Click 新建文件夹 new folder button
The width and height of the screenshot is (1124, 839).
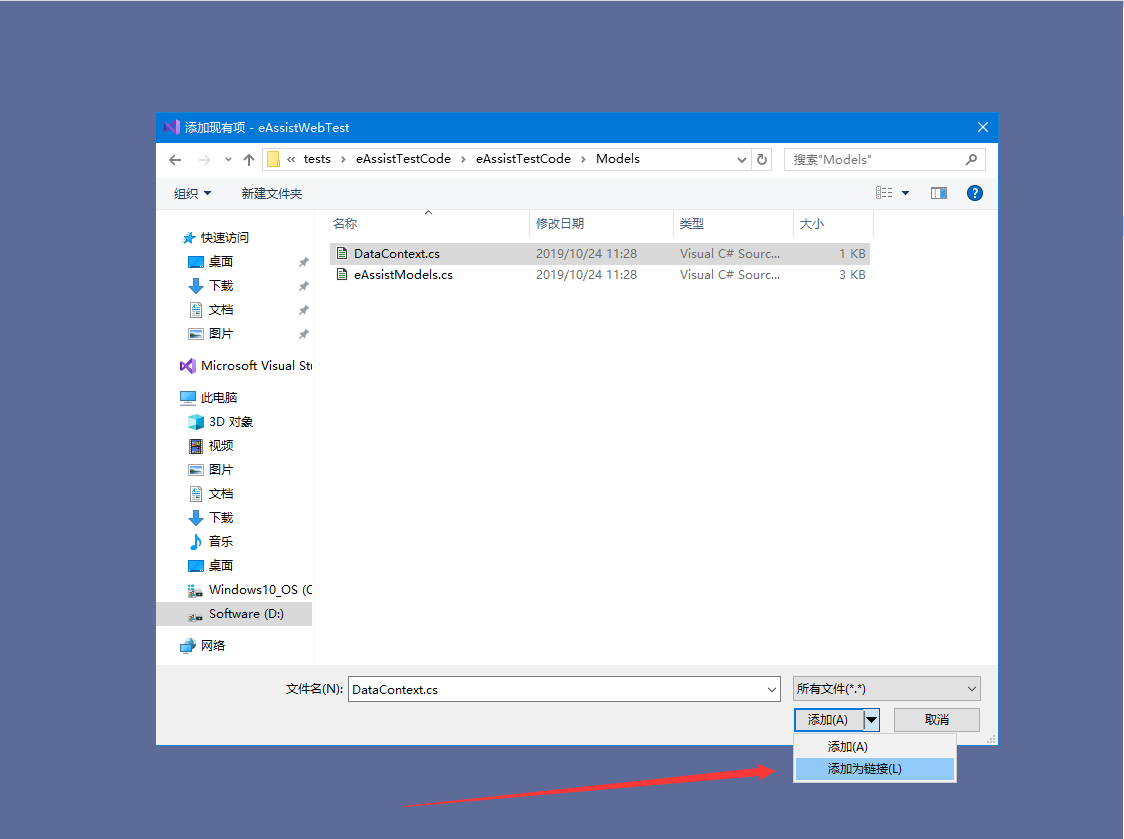click(x=272, y=194)
